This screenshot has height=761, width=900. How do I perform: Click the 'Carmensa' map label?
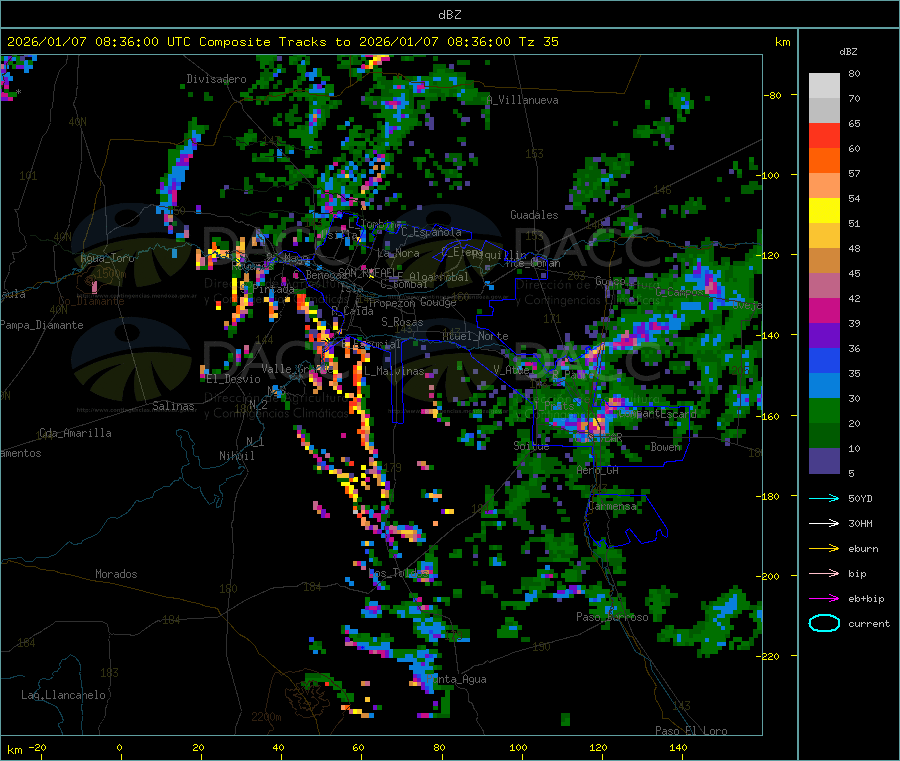[612, 506]
